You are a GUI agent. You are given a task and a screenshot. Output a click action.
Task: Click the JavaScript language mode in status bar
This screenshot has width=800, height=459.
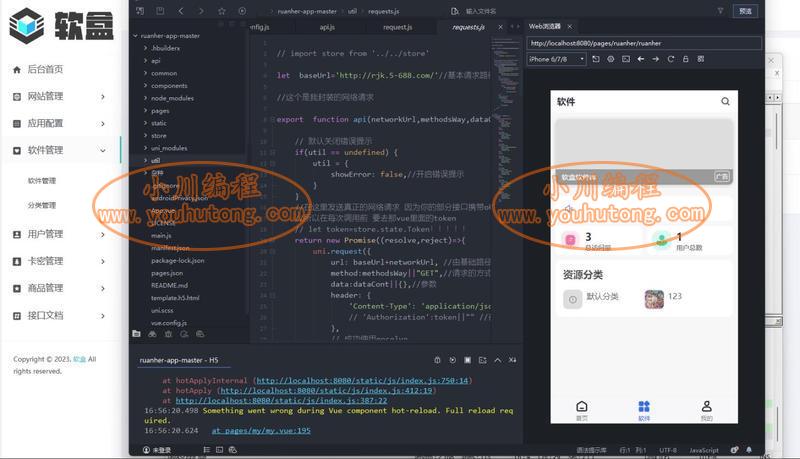(704, 450)
